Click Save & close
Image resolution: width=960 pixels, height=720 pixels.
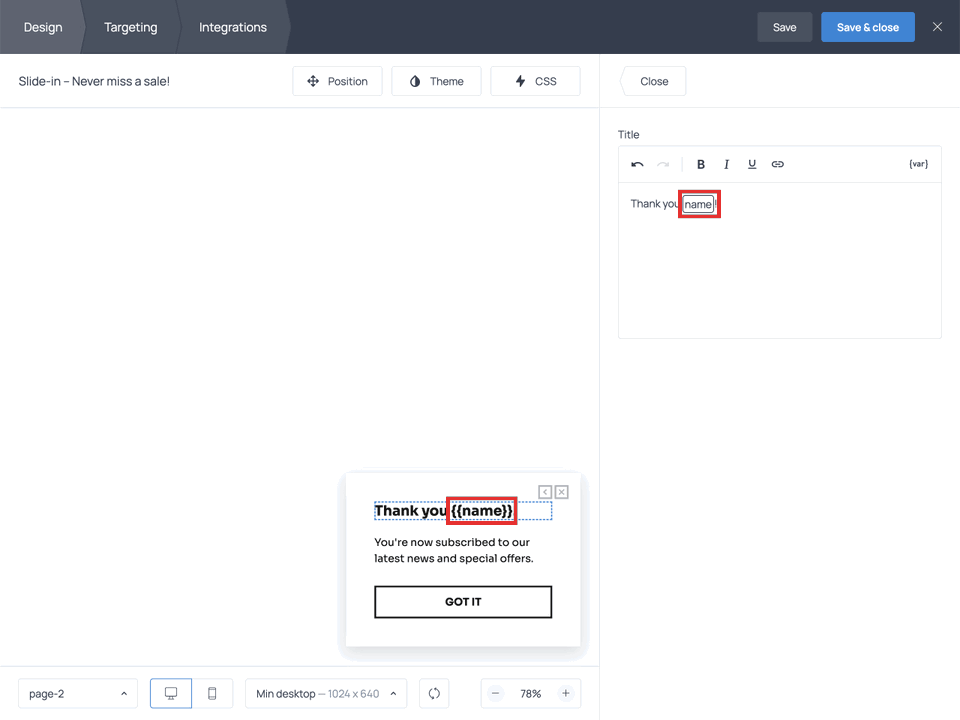[x=867, y=27]
